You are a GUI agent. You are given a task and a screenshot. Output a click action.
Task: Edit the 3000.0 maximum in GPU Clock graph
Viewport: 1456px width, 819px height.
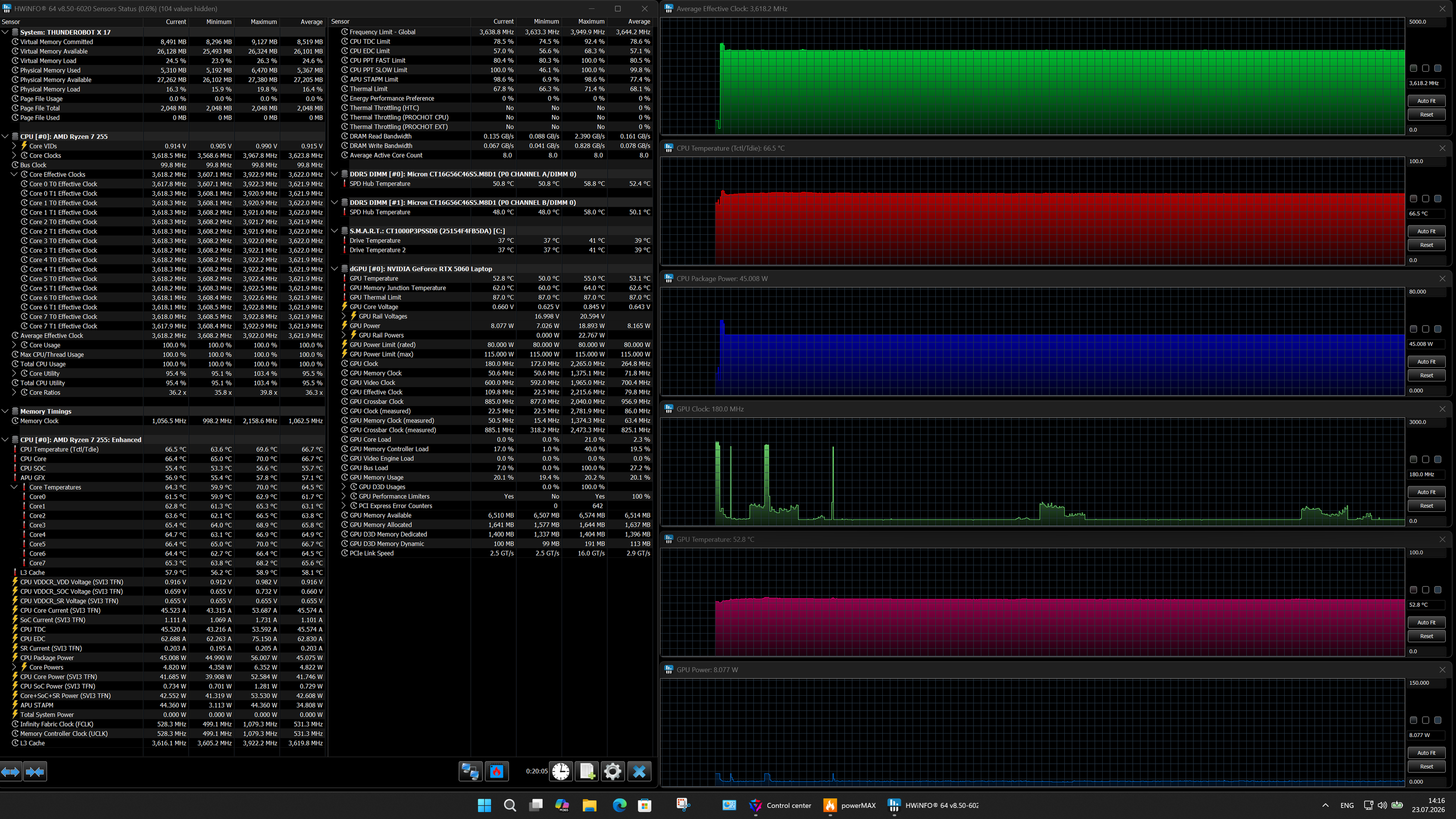[1426, 422]
